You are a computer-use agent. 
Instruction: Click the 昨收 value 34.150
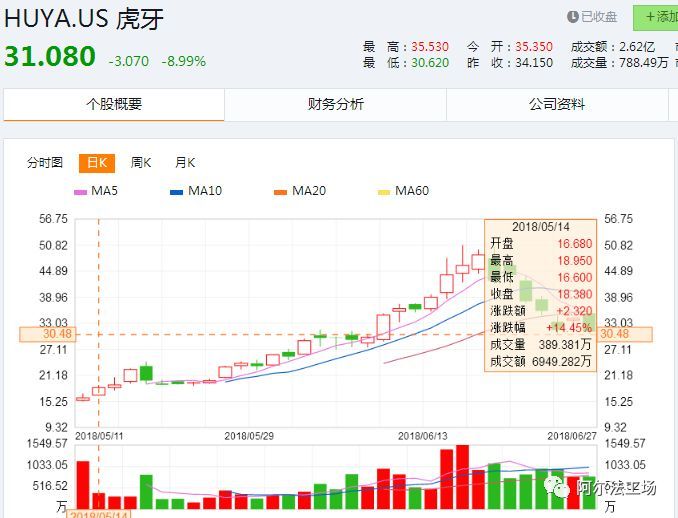coord(534,63)
